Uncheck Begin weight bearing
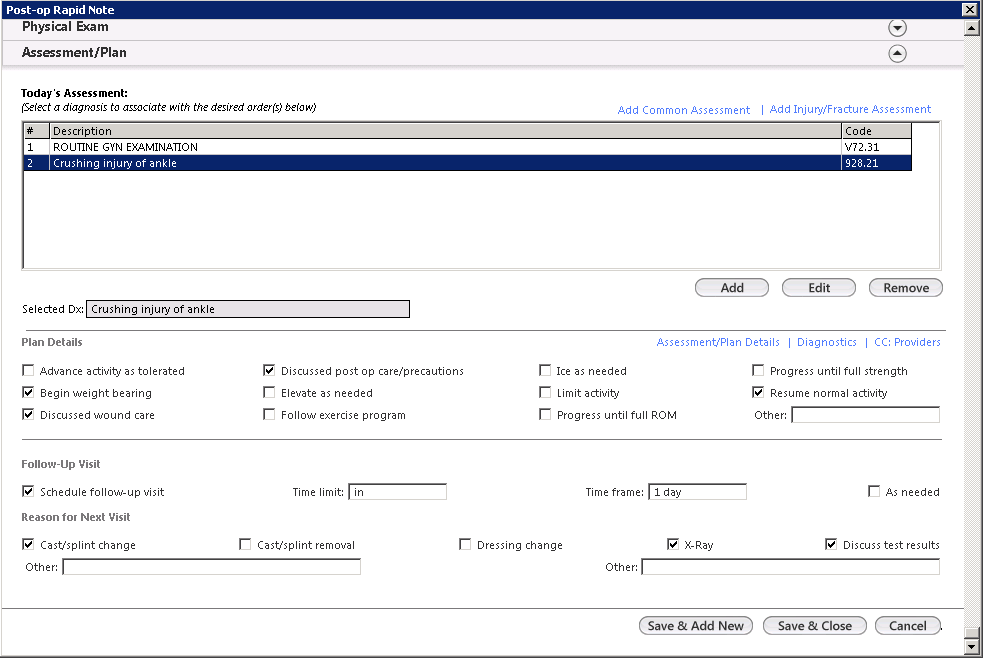This screenshot has height=658, width=983. 28,392
